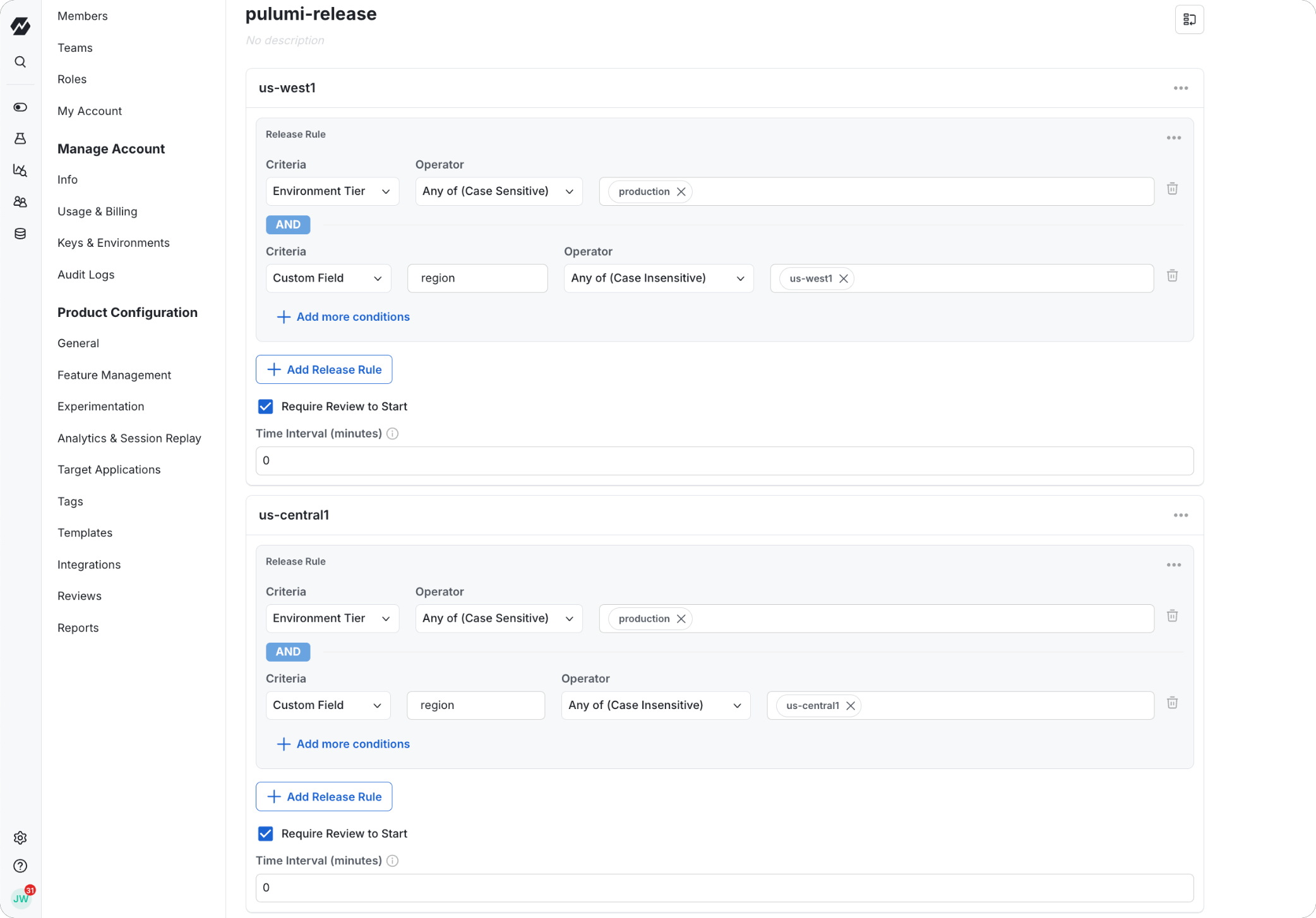Open the help question mark icon

click(20, 866)
